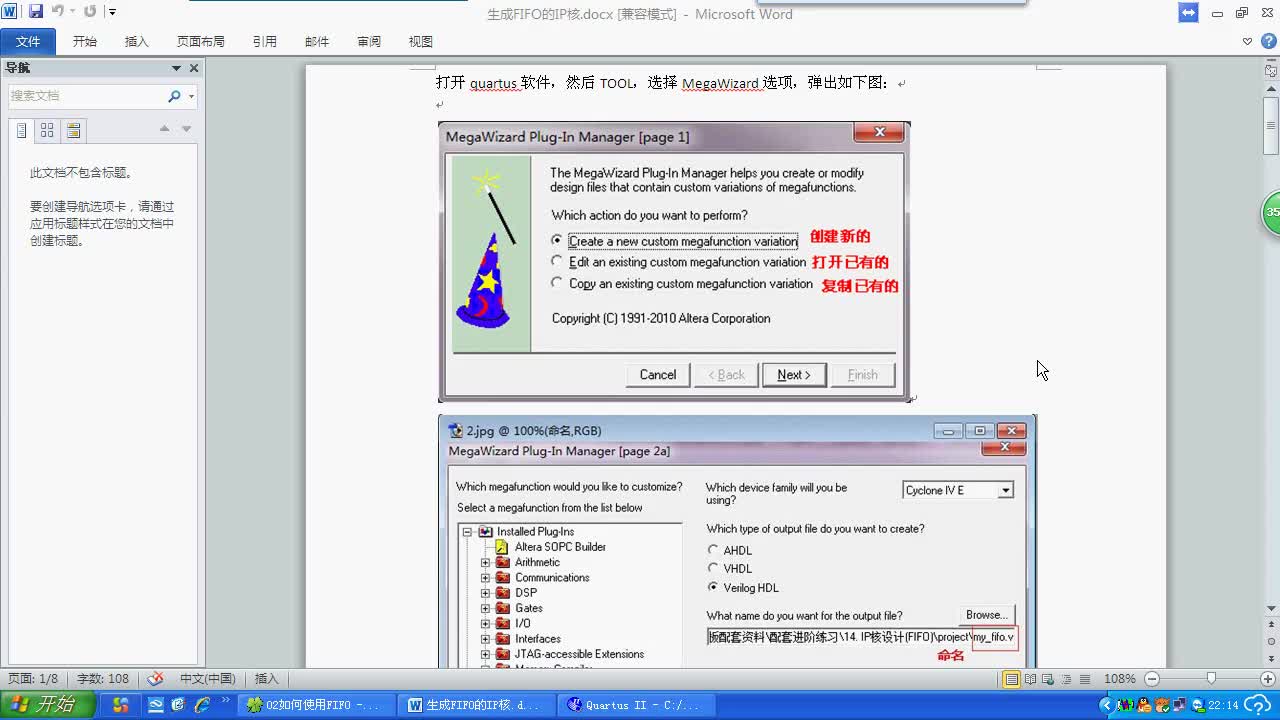Switch to Print Layout view icon

pyautogui.click(x=1012, y=679)
